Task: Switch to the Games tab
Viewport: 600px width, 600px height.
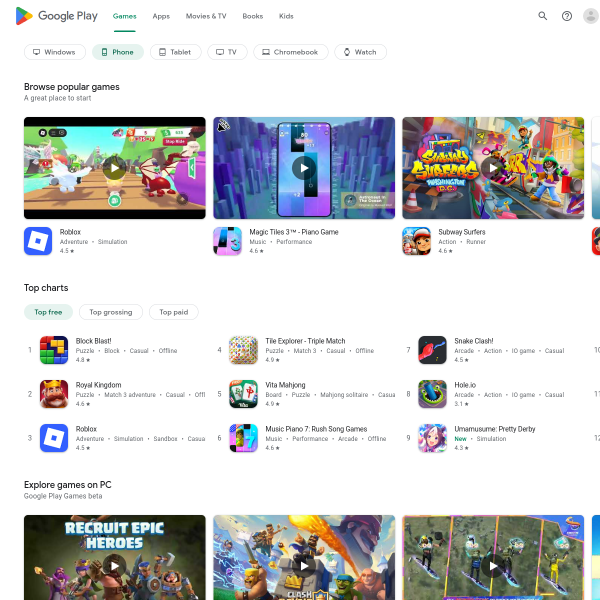Action: [124, 16]
